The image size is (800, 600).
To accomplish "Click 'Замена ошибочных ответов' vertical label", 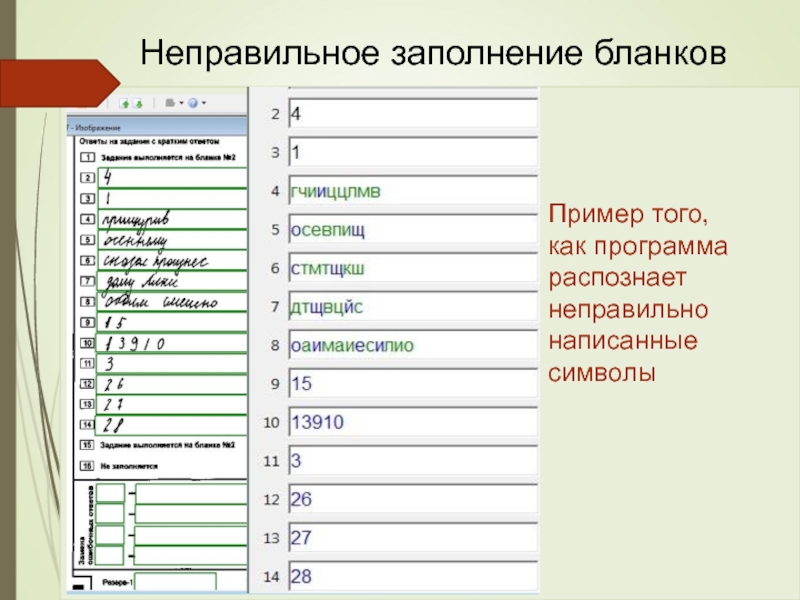I will pyautogui.click(x=87, y=524).
